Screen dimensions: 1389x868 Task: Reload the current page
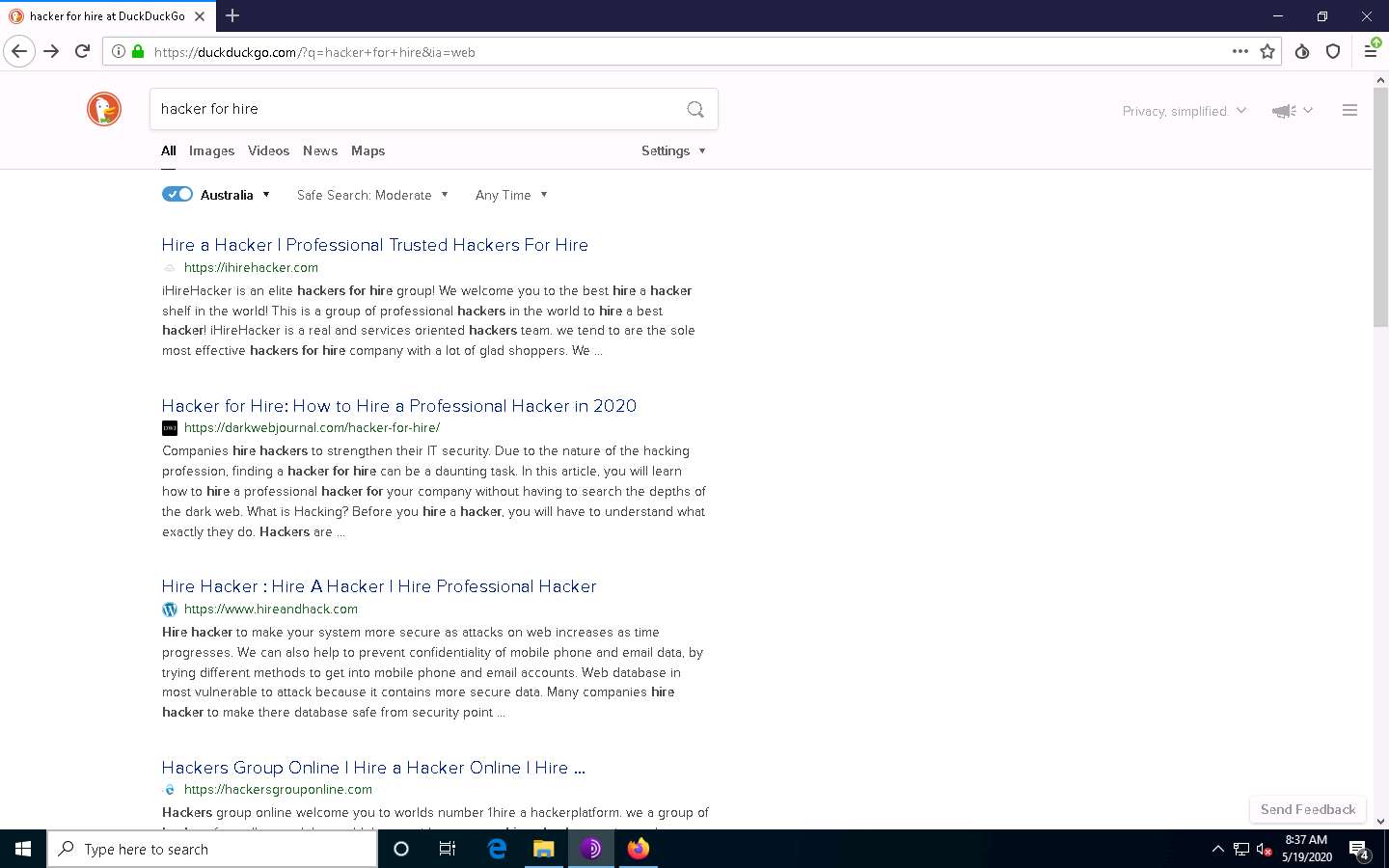(83, 52)
